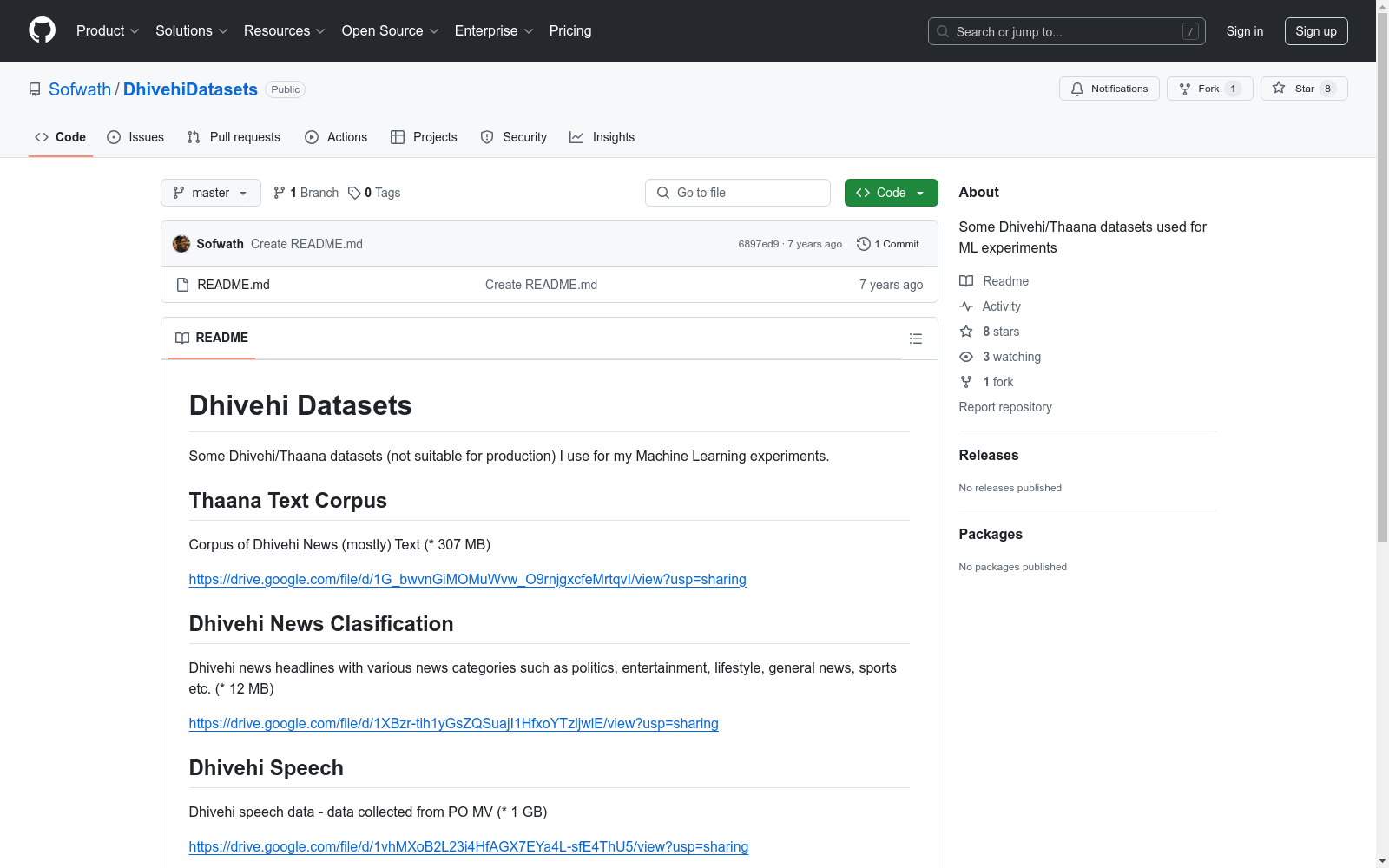This screenshot has width=1389, height=868.
Task: Switch to the Projects tab
Action: [x=424, y=137]
